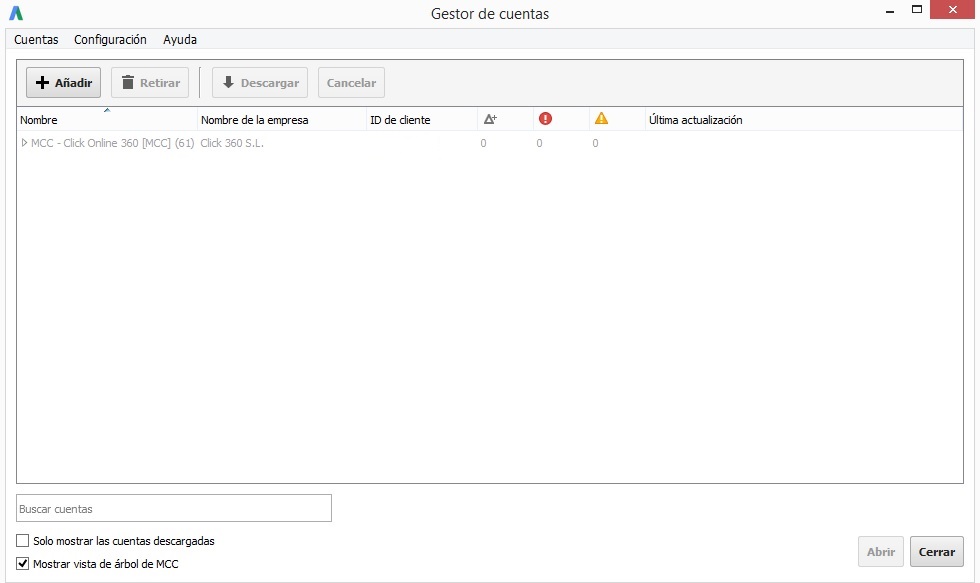The image size is (980, 583).
Task: Click the AdWords Editor logo icon
Action: click(x=16, y=14)
